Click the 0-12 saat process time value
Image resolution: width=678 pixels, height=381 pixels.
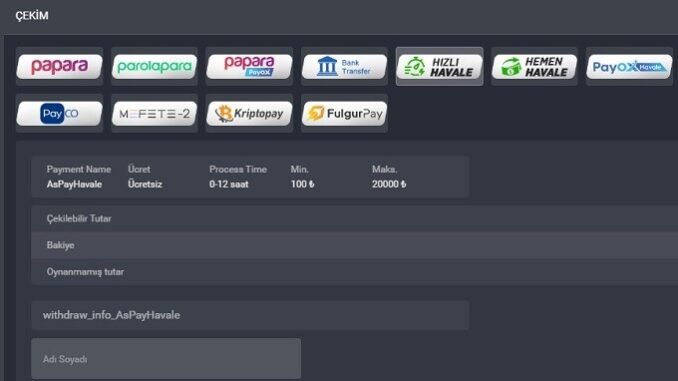(x=229, y=184)
